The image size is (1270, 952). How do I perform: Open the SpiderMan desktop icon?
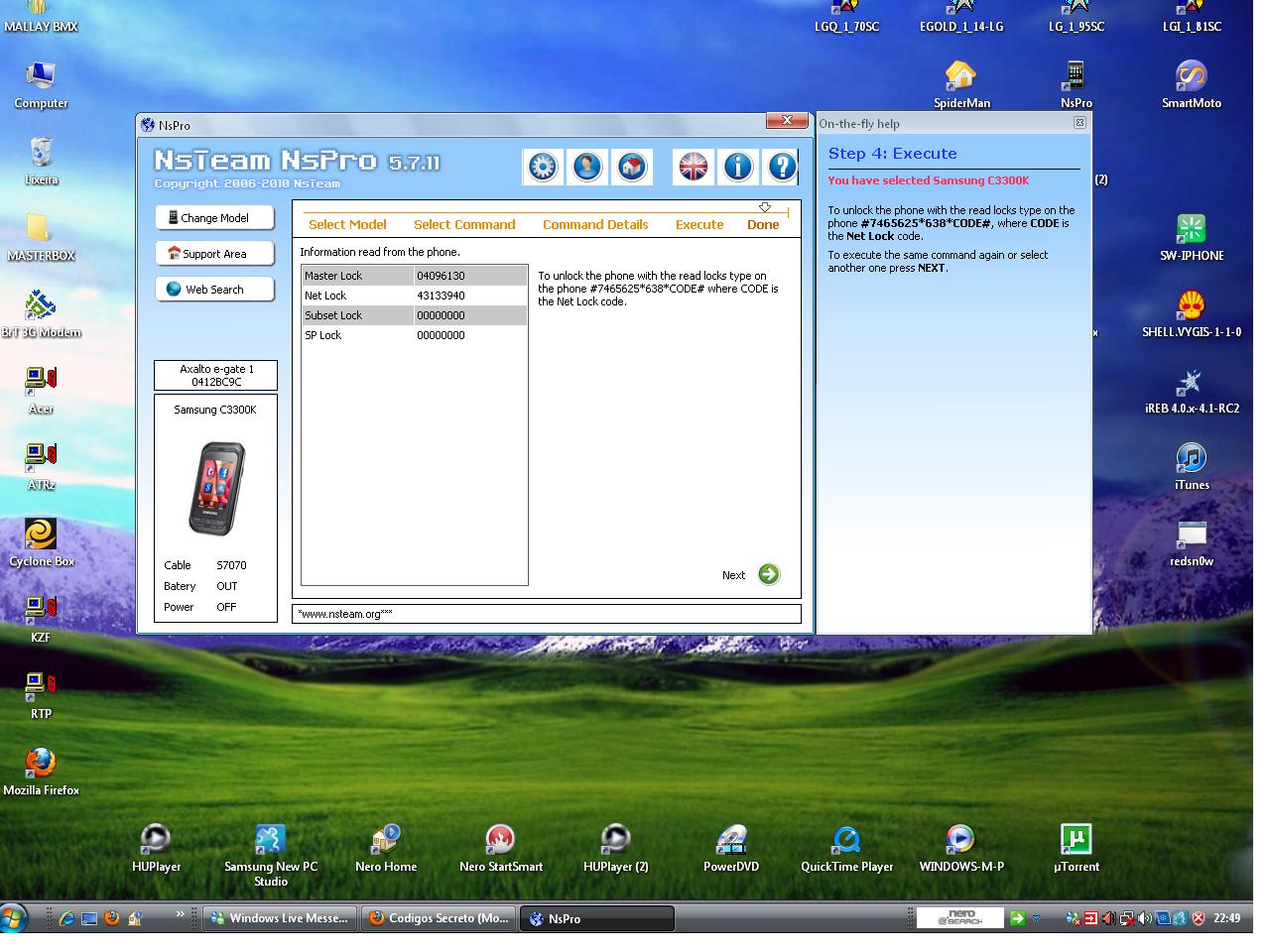[x=960, y=84]
